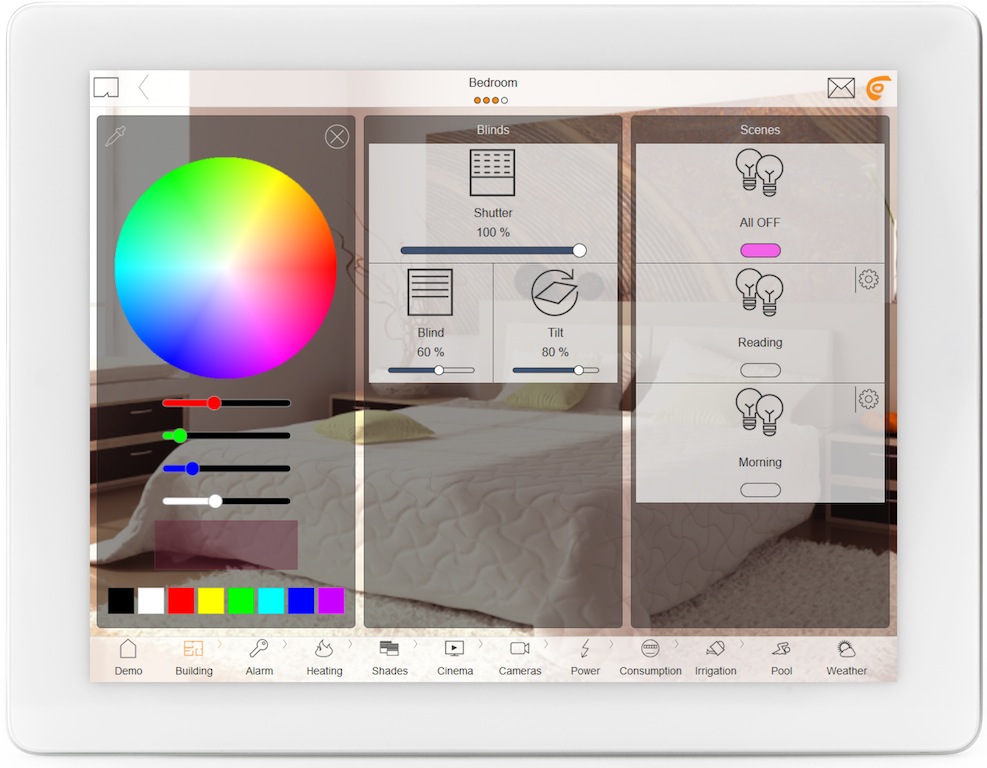Click the Tilt rotation icon
This screenshot has height=768, width=987.
click(x=555, y=293)
